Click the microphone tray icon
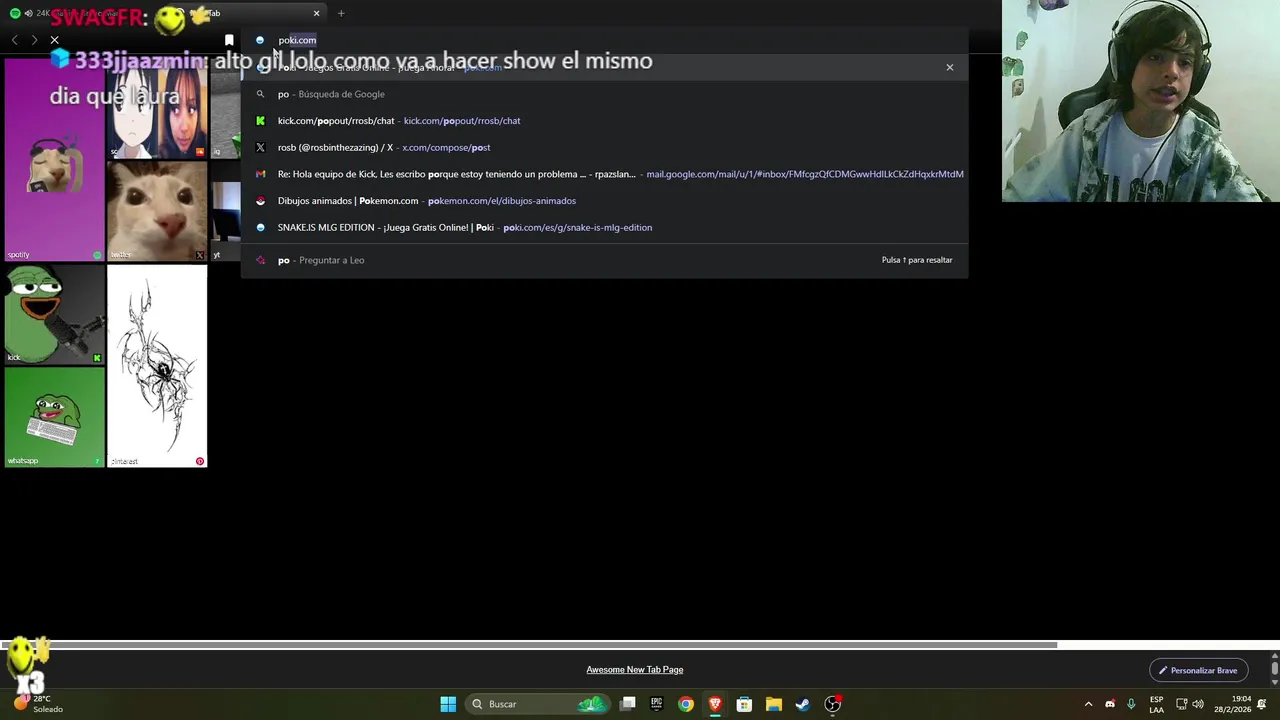The image size is (1280, 720). point(1131,704)
